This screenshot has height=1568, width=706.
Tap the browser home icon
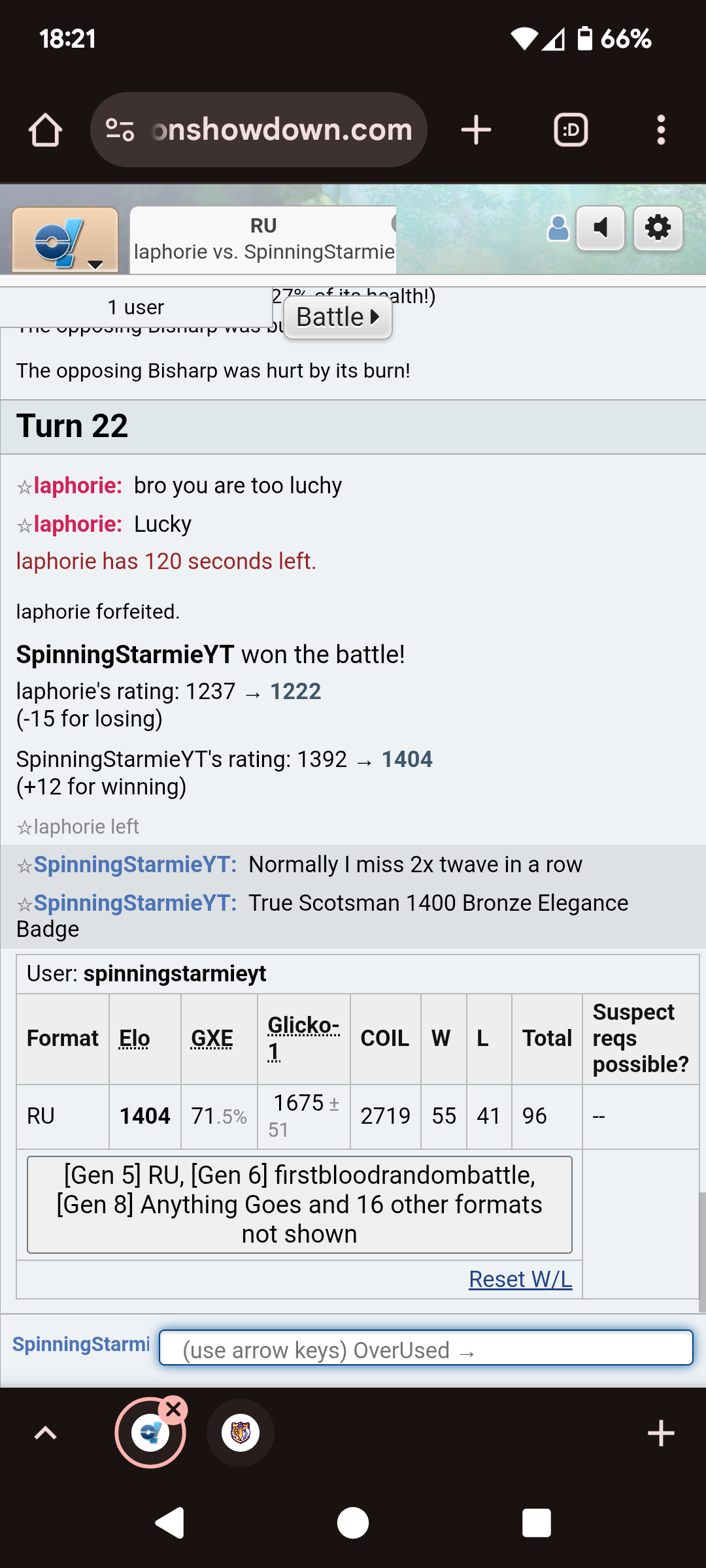tap(45, 130)
